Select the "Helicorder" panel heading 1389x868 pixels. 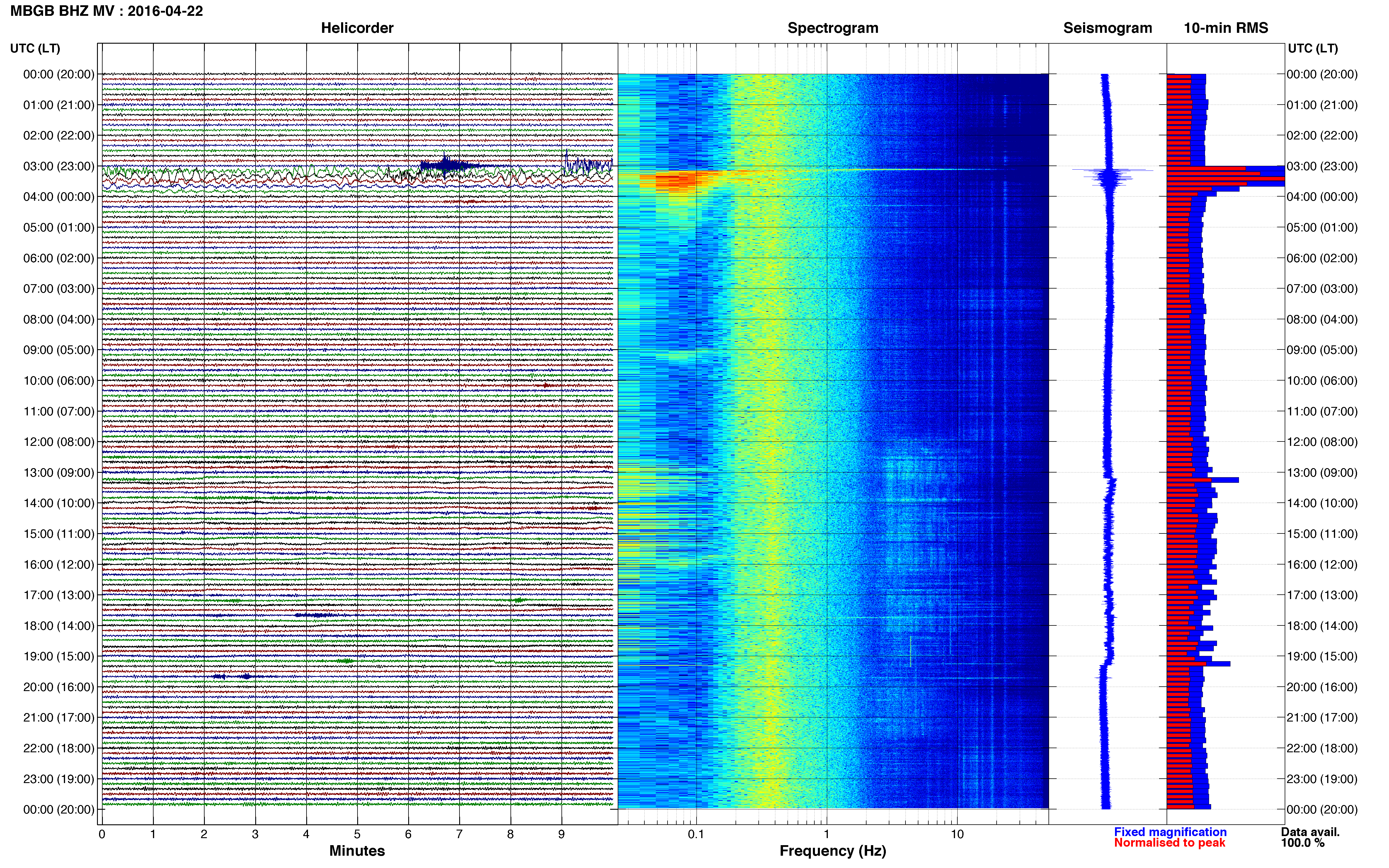coord(357,28)
